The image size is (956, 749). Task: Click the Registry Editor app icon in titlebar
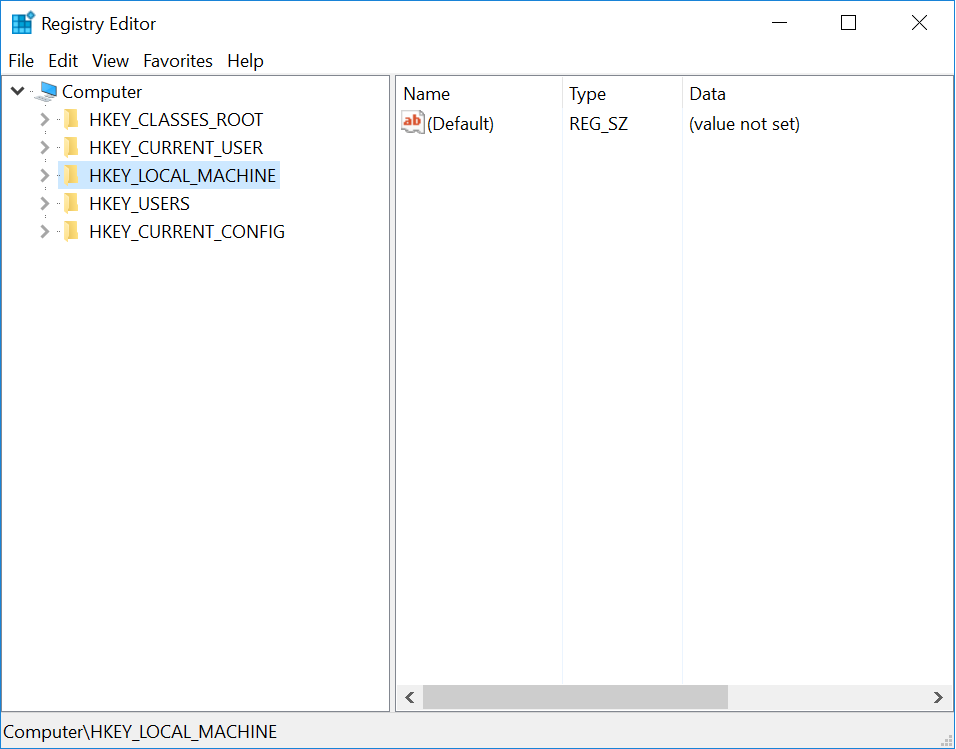coord(22,22)
